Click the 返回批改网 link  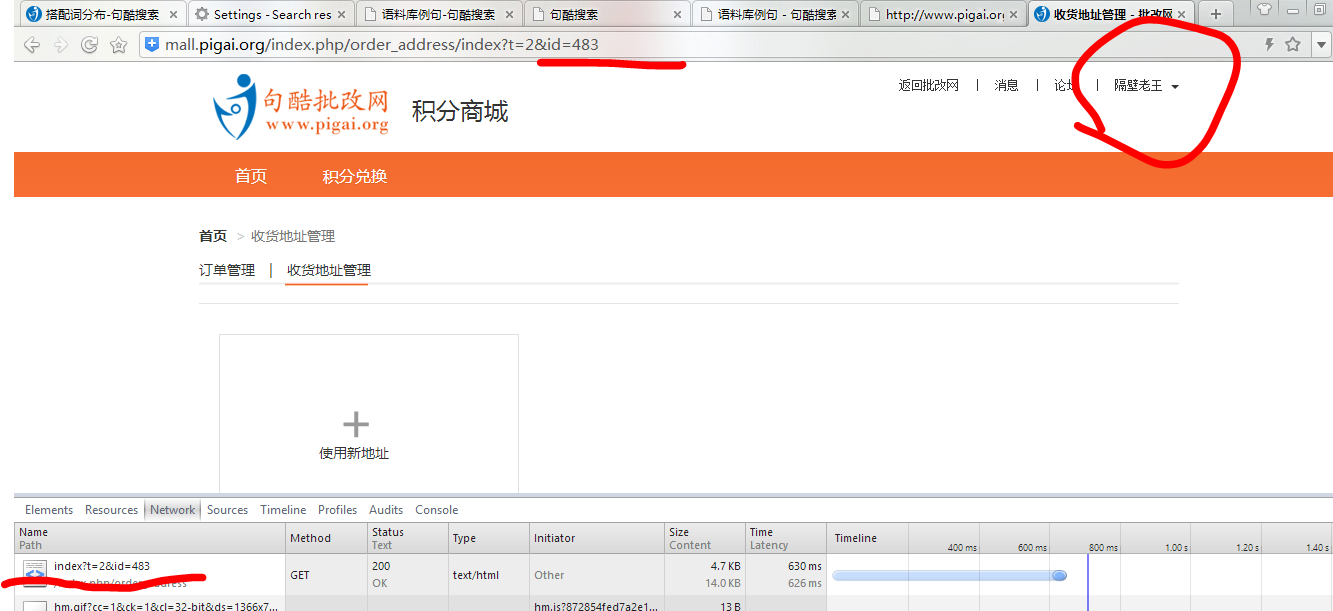click(928, 86)
